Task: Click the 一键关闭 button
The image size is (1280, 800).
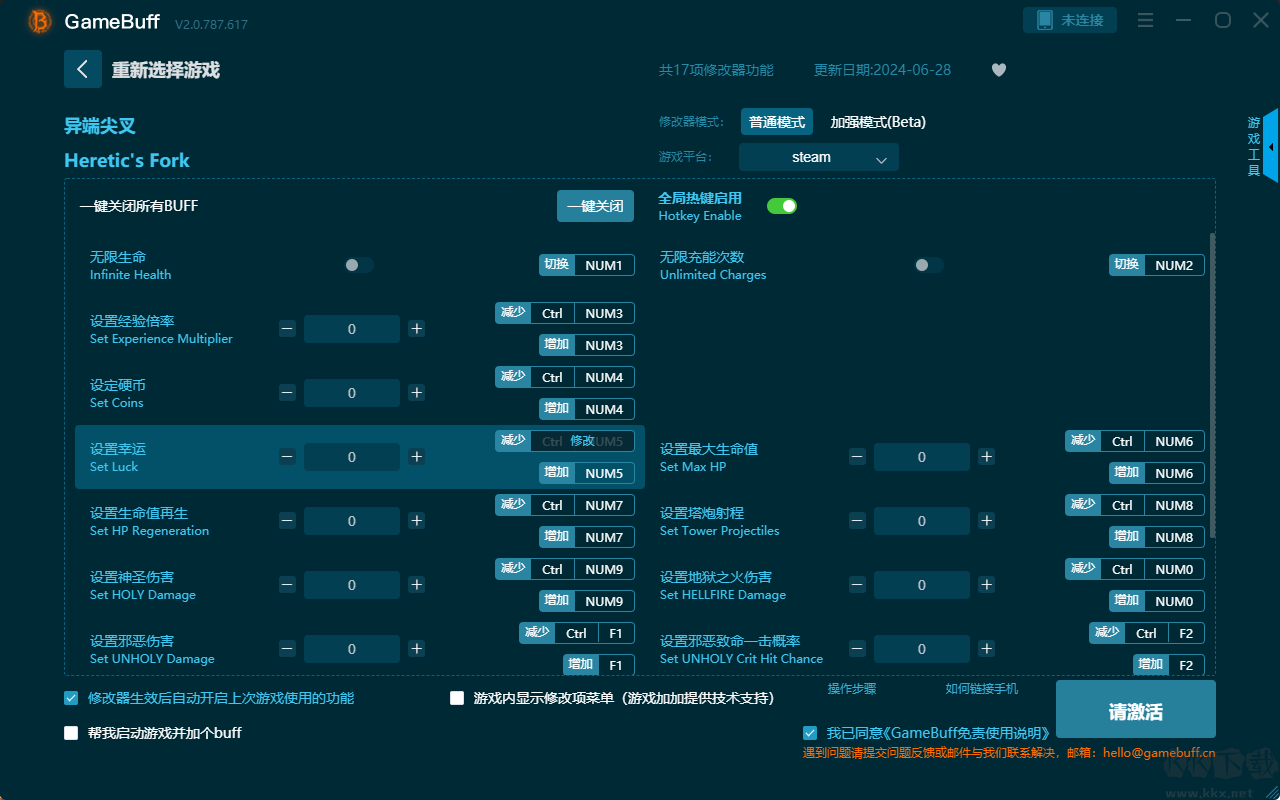Action: 596,206
